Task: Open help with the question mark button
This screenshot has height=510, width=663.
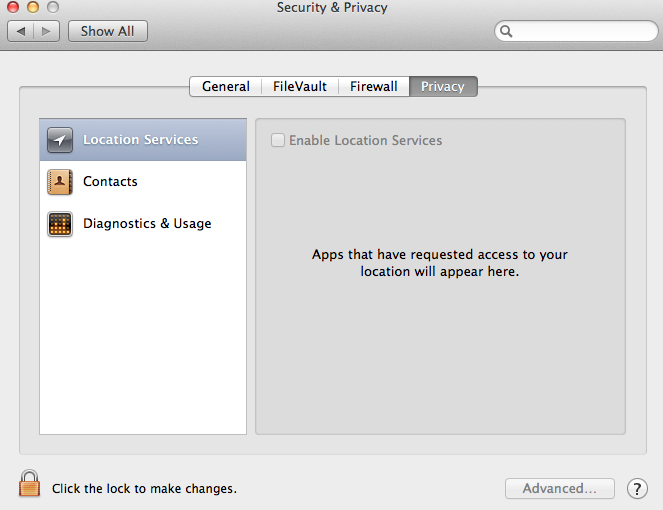Action: [637, 489]
